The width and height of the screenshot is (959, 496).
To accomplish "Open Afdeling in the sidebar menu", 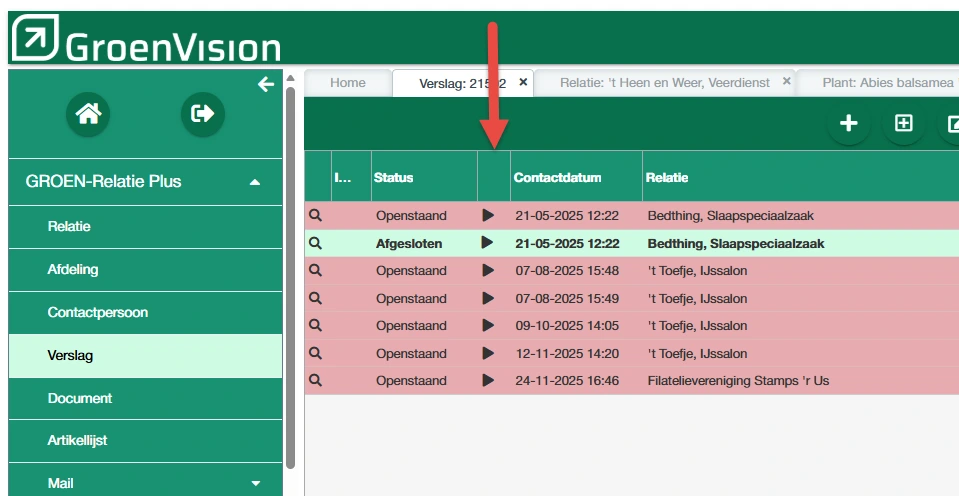I will (x=146, y=269).
